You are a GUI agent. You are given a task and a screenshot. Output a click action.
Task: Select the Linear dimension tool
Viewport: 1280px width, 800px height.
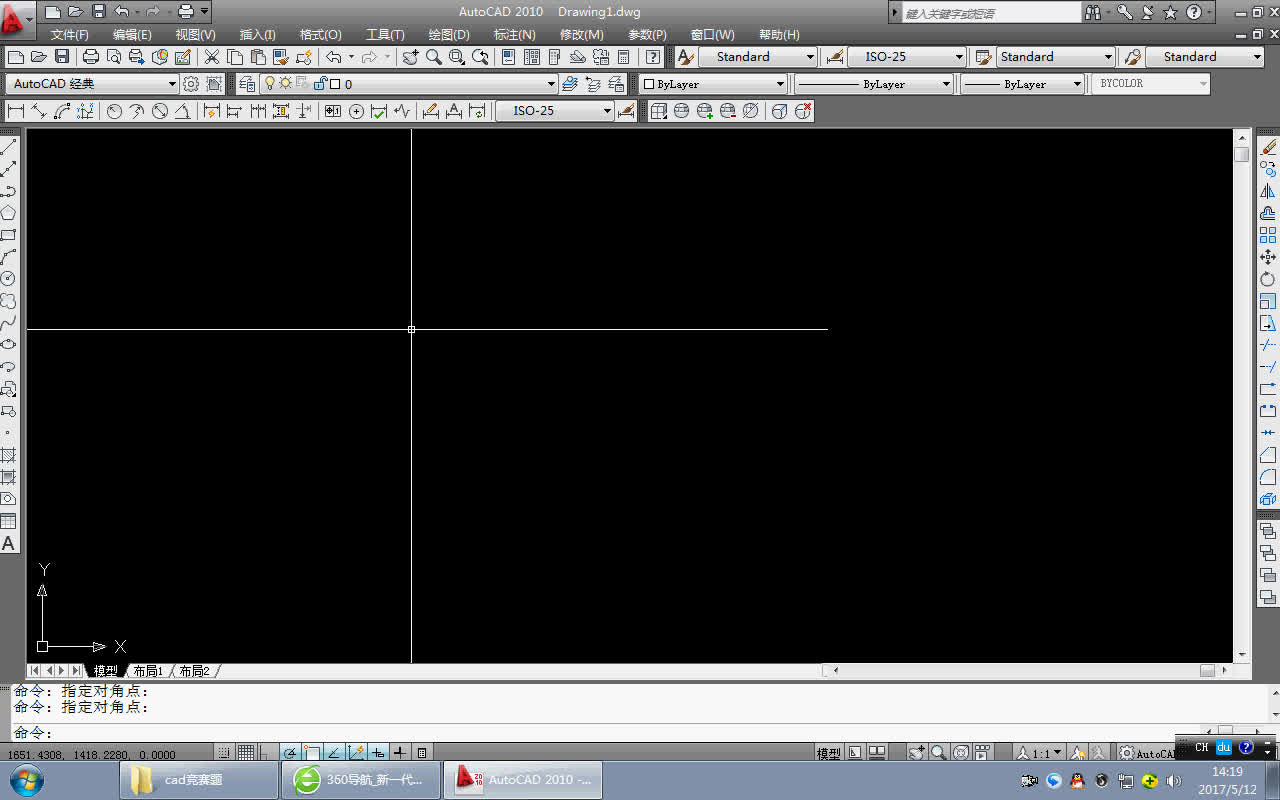[16, 111]
